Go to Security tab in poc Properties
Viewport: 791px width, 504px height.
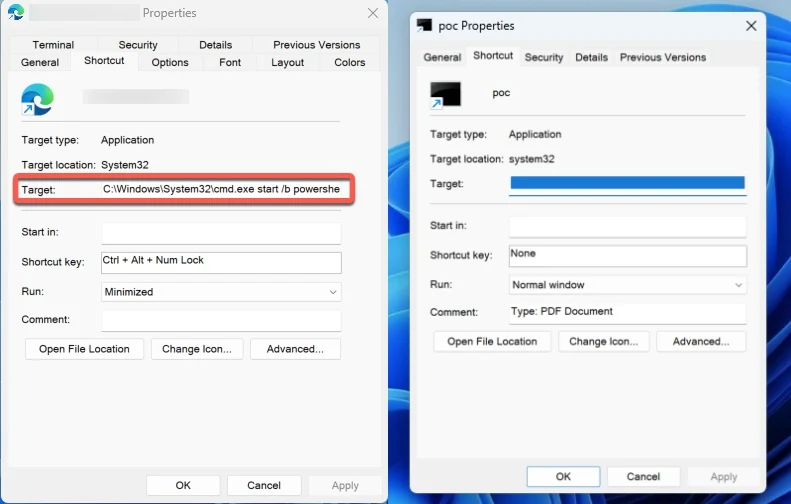(x=544, y=57)
